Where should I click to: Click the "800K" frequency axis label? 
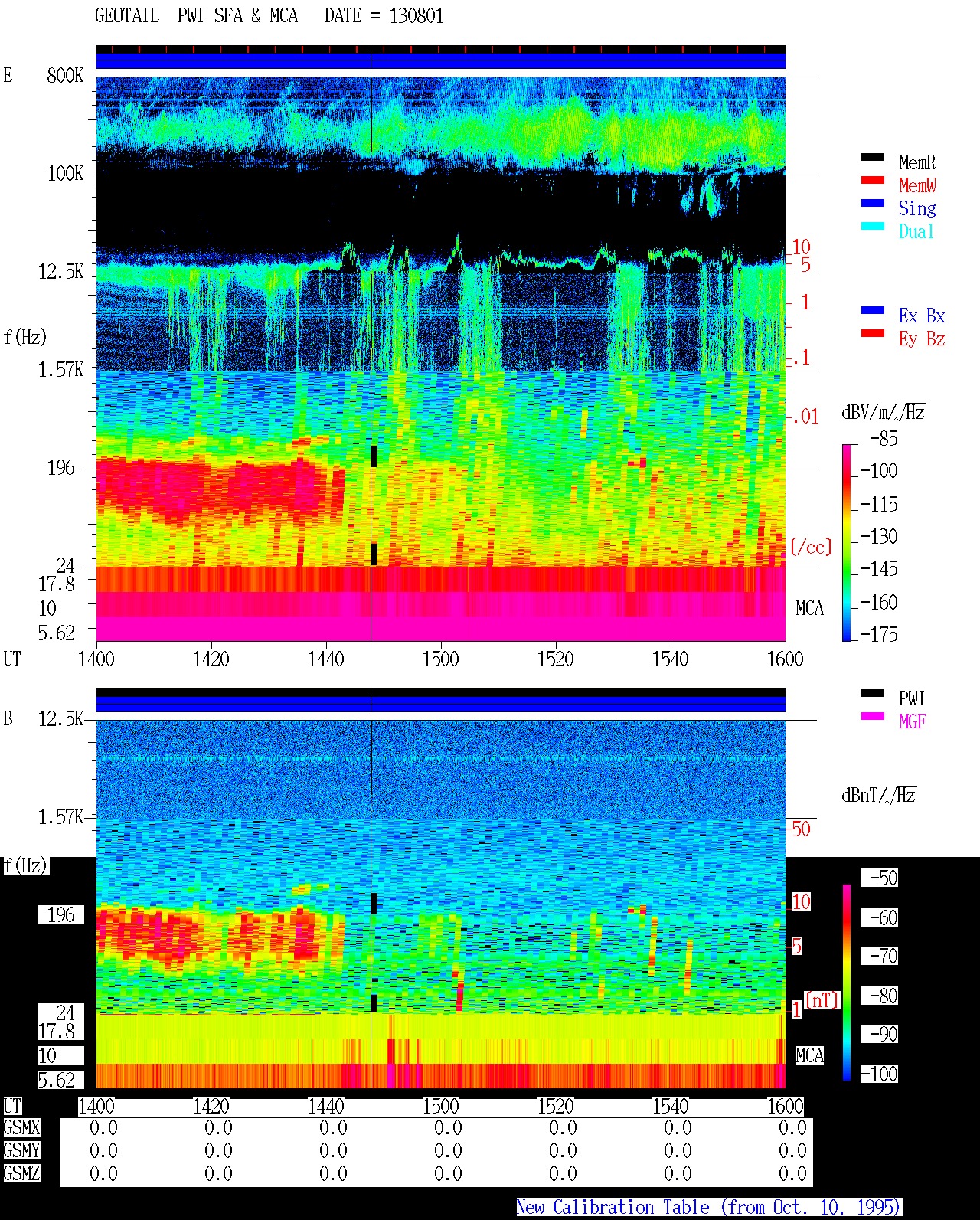point(65,75)
